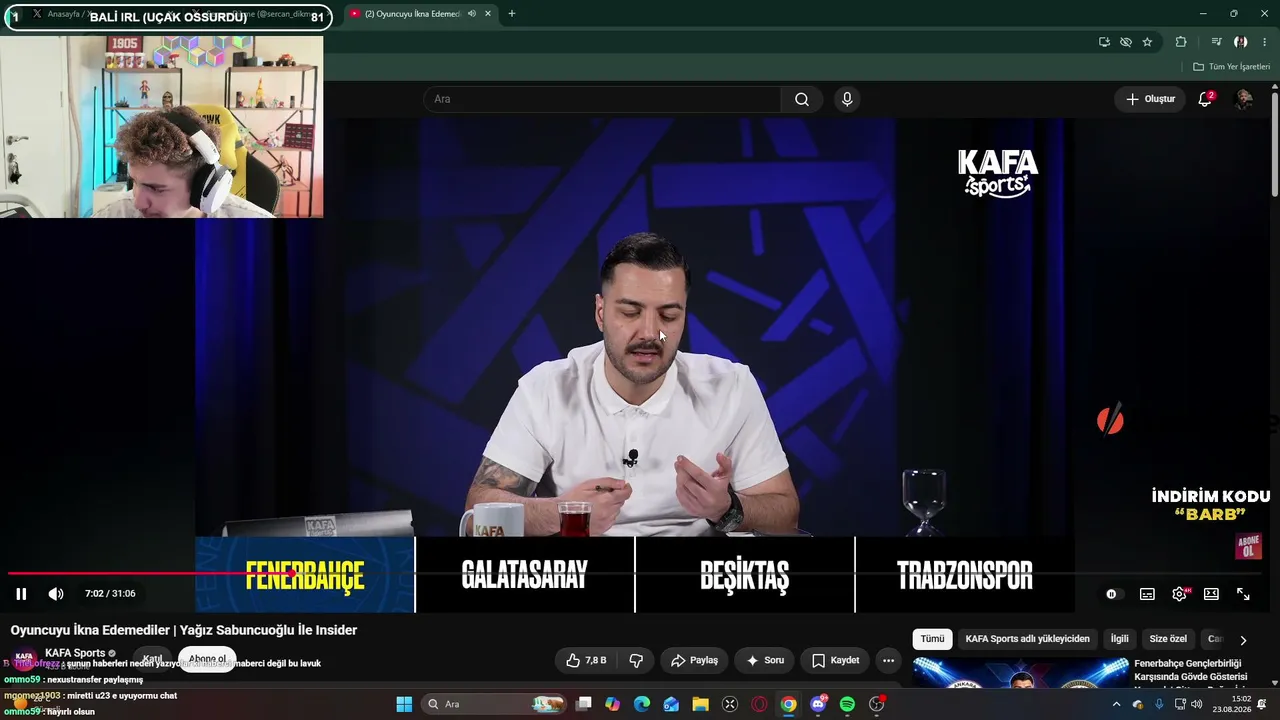Focus the YouTube search field
1280x720 pixels.
point(602,99)
